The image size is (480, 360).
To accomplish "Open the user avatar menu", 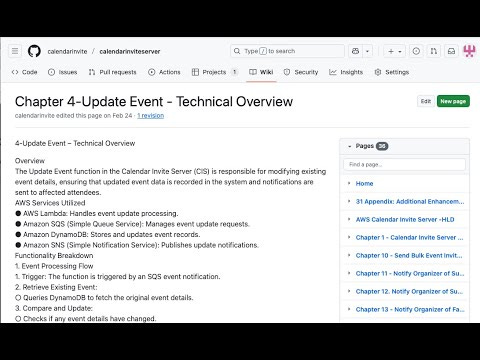I will coord(469,51).
